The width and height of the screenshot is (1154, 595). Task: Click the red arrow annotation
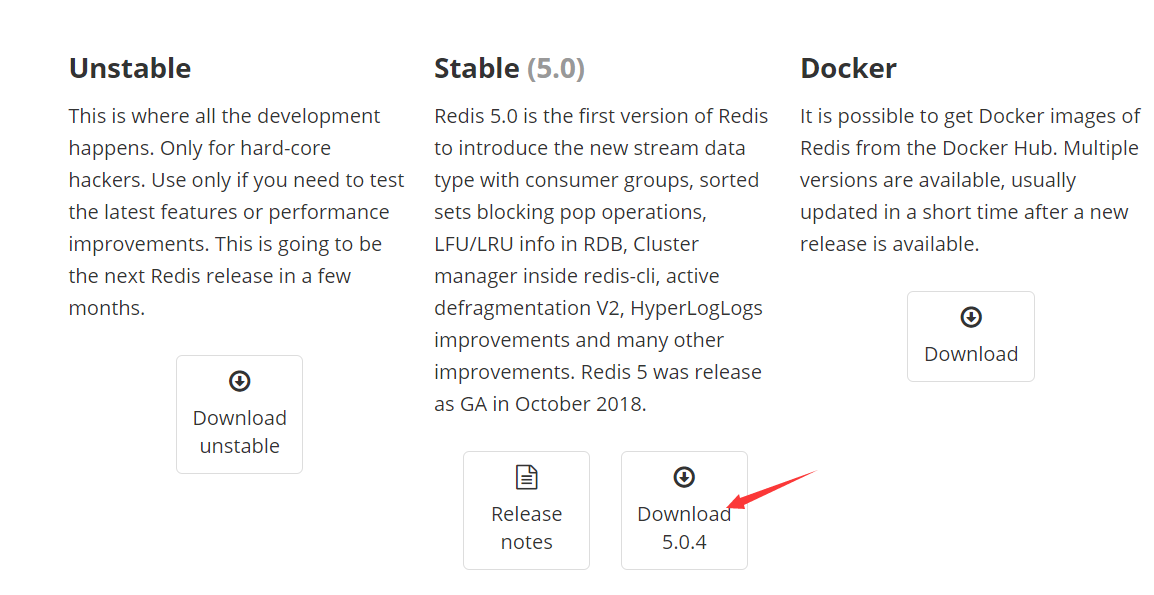click(x=771, y=489)
